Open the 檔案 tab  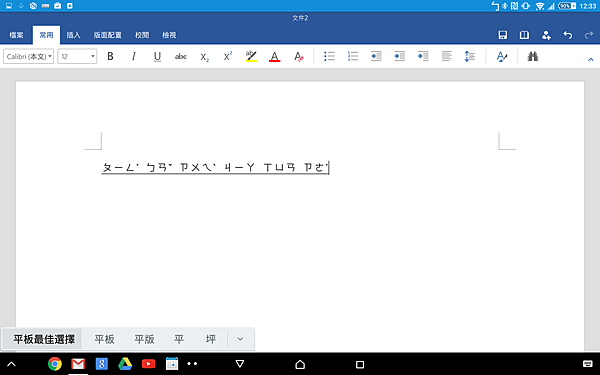tap(16, 35)
